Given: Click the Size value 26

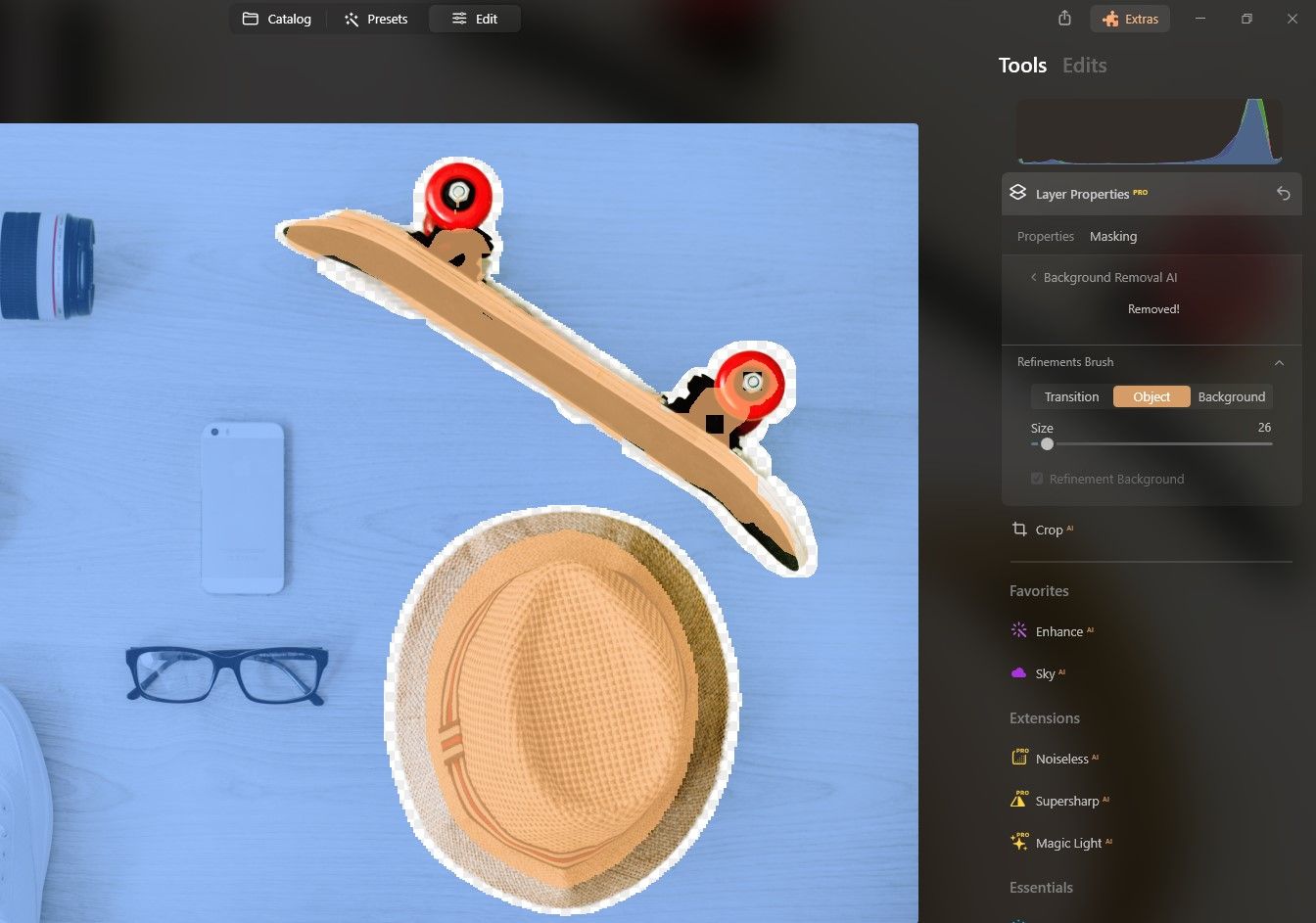Looking at the screenshot, I should [1264, 428].
